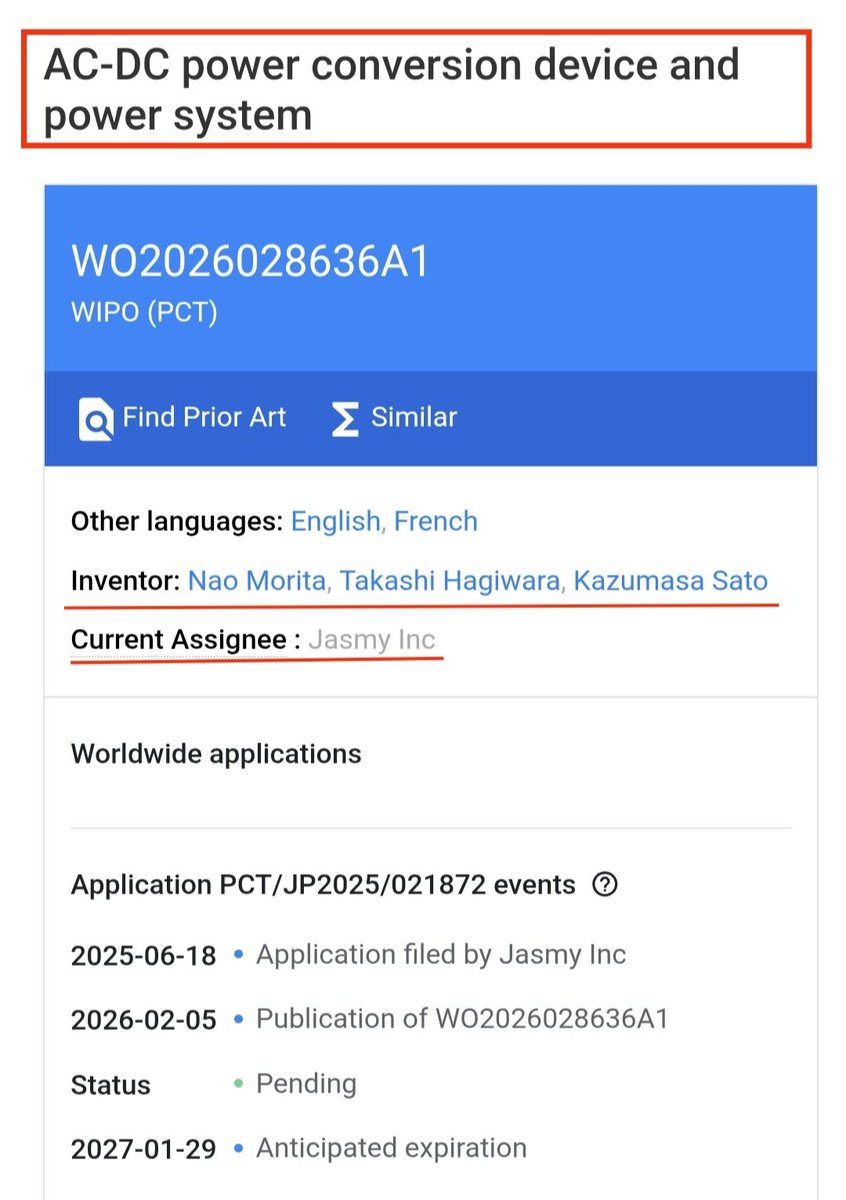This screenshot has height=1200, width=846.
Task: Click Worldwide applications heading
Action: point(216,753)
